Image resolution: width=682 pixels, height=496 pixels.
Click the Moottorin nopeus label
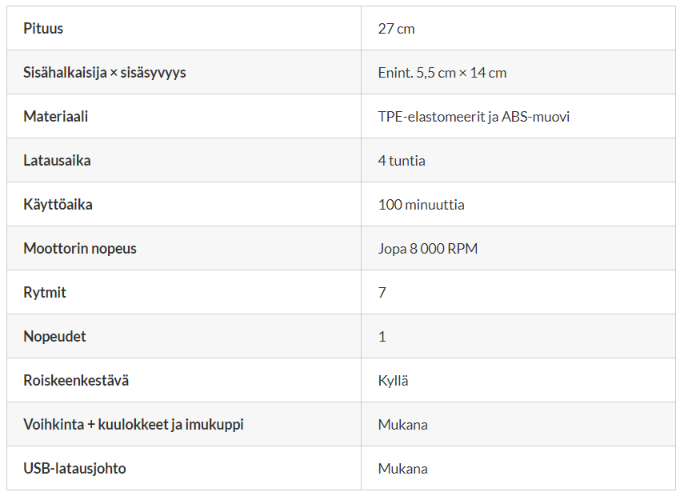[x=80, y=249]
